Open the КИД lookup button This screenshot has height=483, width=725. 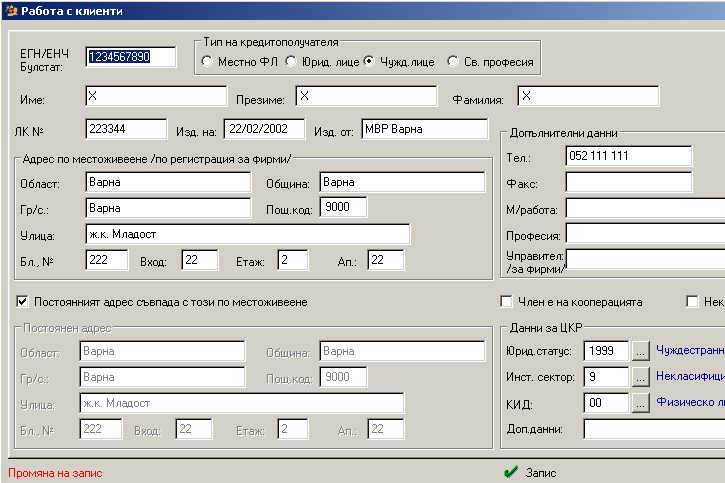tap(640, 403)
